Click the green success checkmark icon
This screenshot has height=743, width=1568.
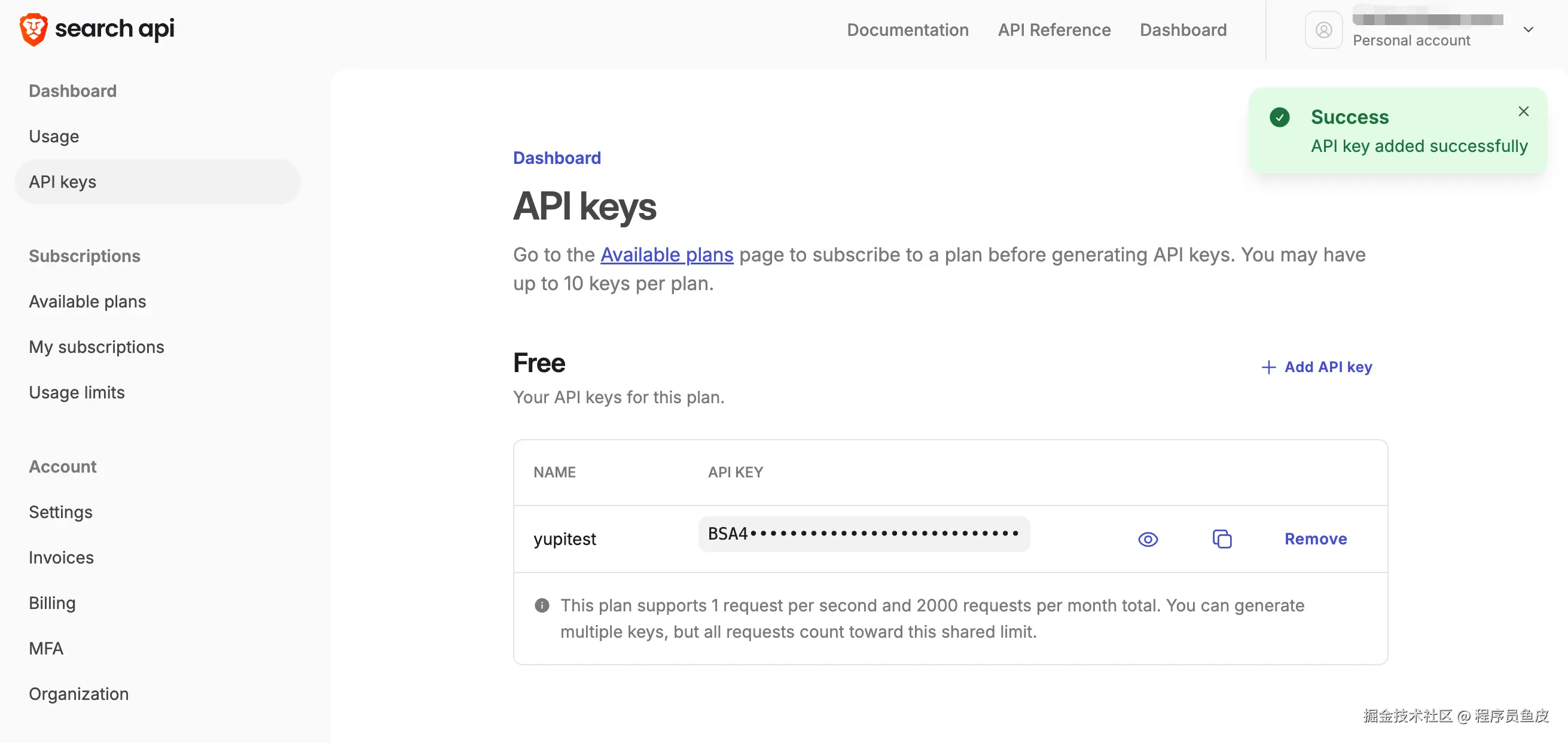tap(1280, 117)
